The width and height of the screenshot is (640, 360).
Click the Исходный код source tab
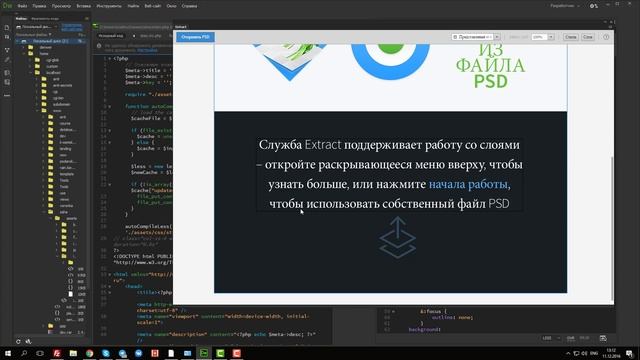coord(111,36)
